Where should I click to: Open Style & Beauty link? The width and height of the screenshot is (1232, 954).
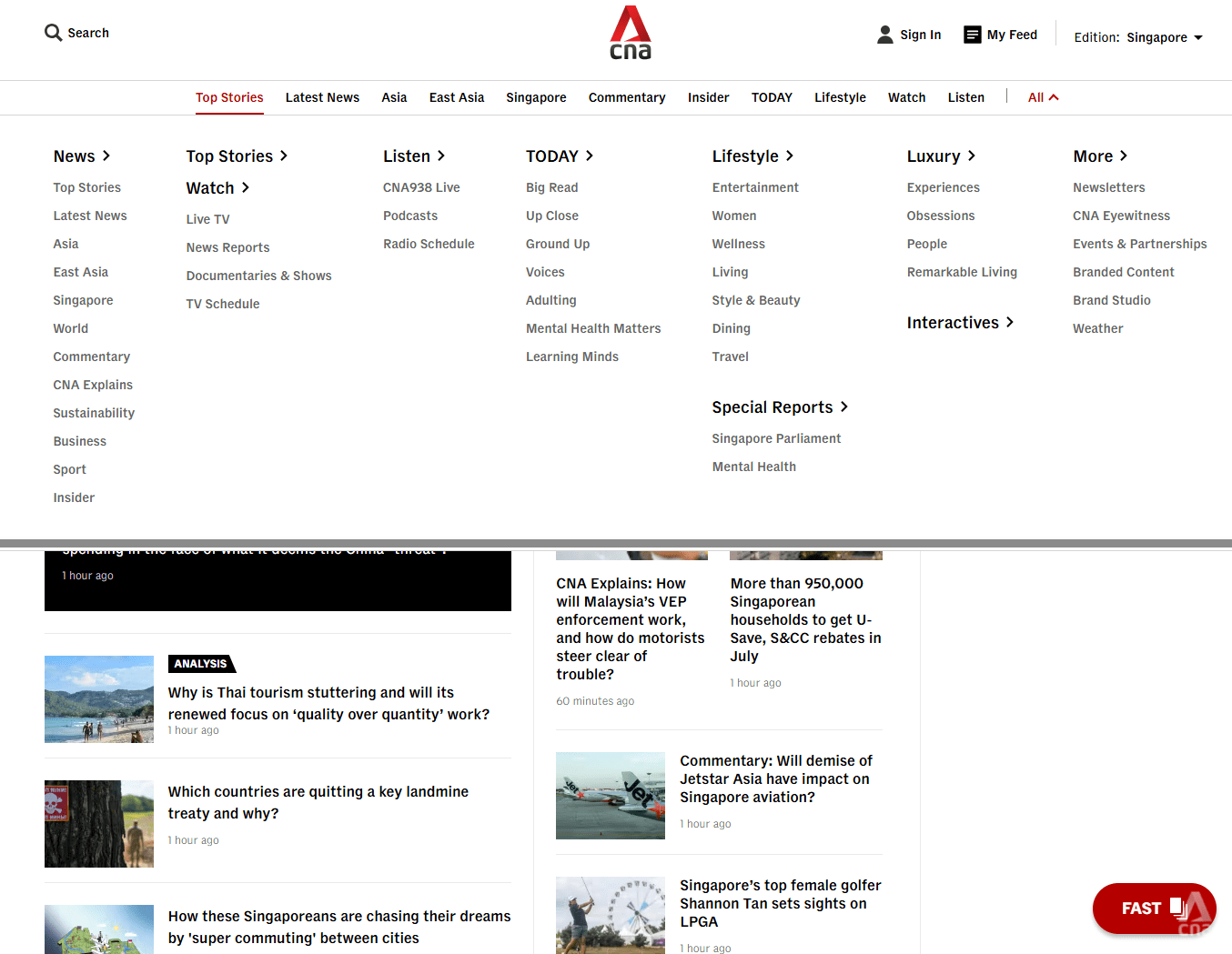coord(756,300)
